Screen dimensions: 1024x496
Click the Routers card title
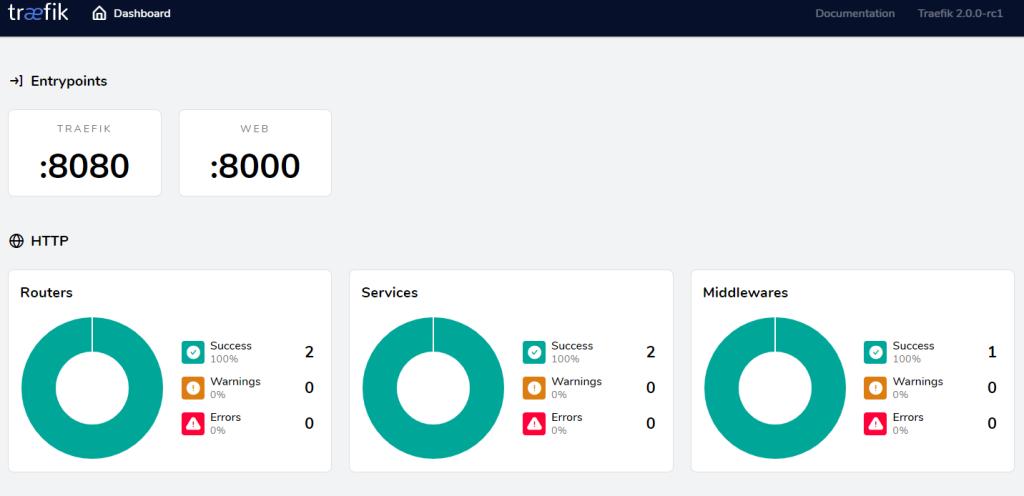pos(46,292)
